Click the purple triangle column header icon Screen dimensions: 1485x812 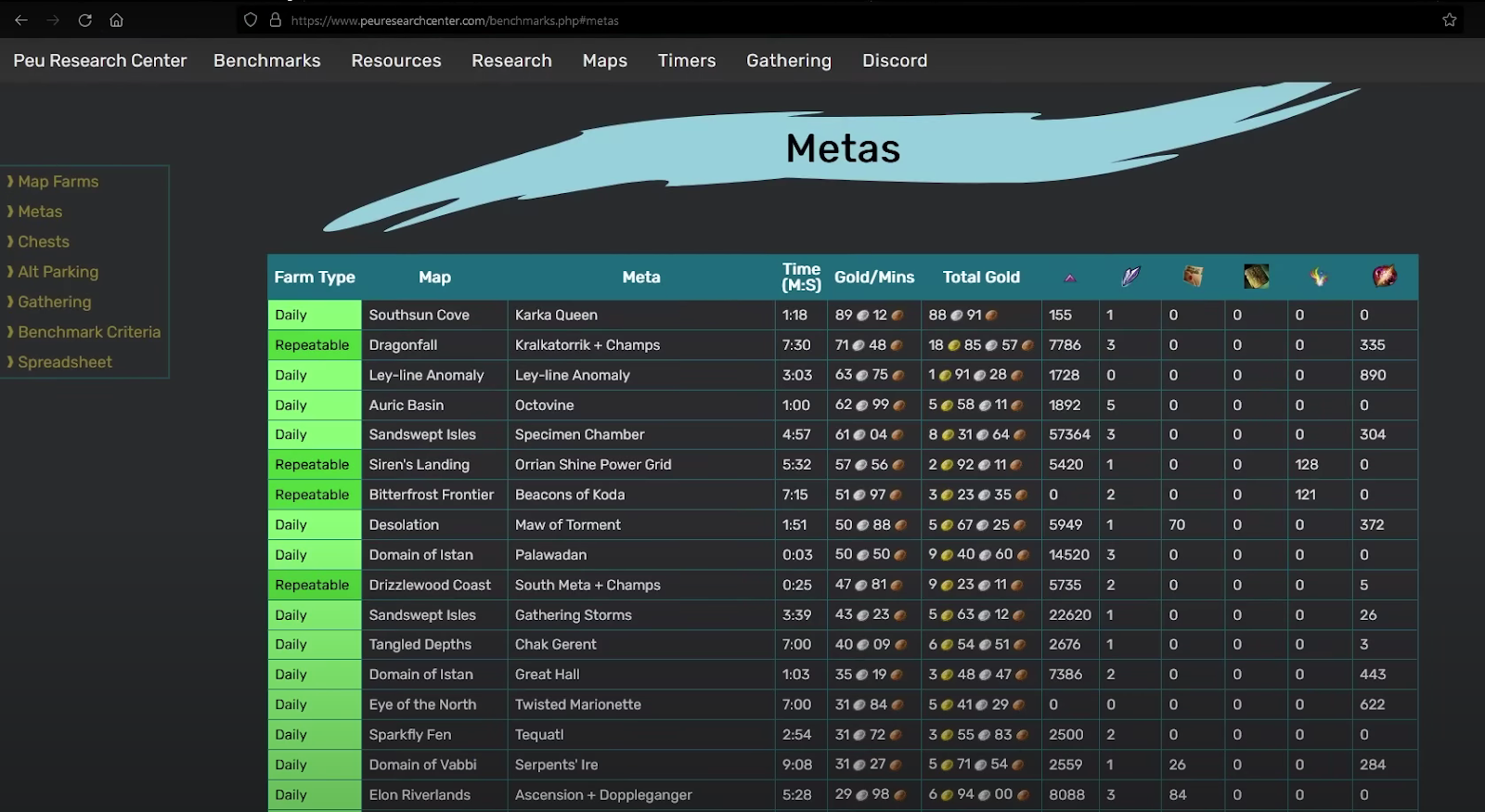point(1069,277)
